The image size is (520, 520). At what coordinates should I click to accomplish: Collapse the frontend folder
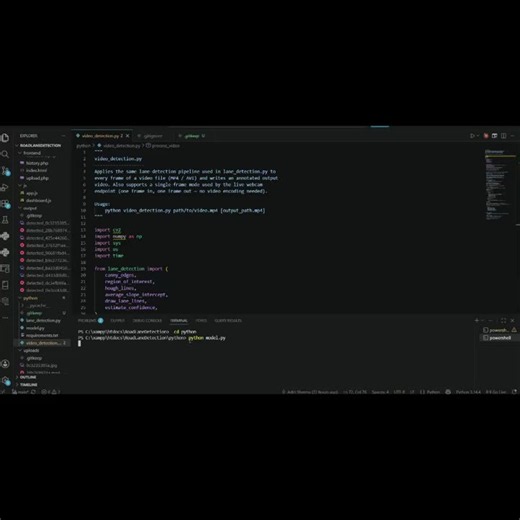(x=32, y=153)
